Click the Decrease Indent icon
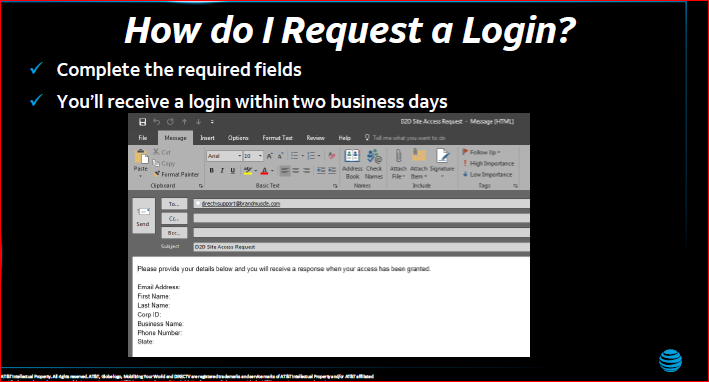Image resolution: width=709 pixels, height=382 pixels. 321,170
